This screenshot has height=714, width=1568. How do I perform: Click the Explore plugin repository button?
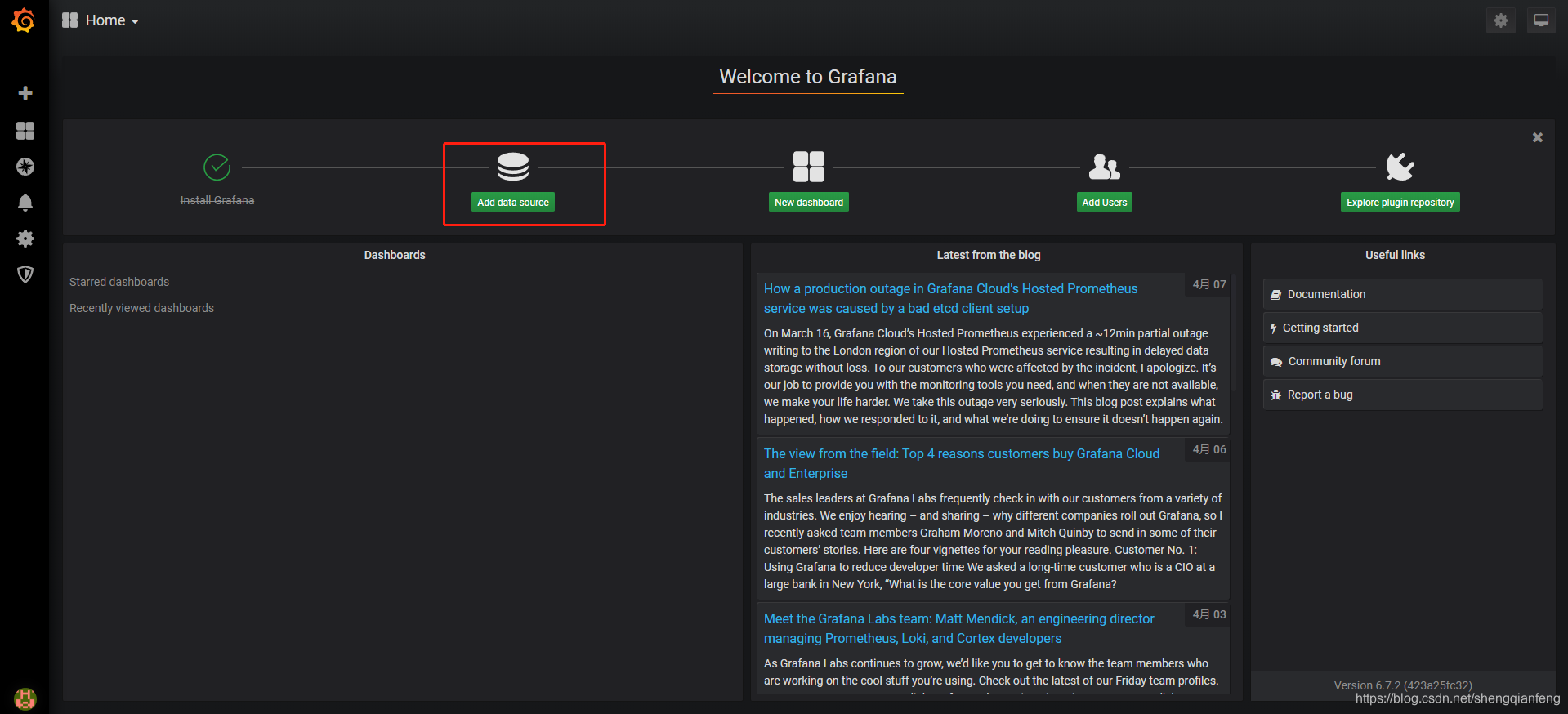1400,203
